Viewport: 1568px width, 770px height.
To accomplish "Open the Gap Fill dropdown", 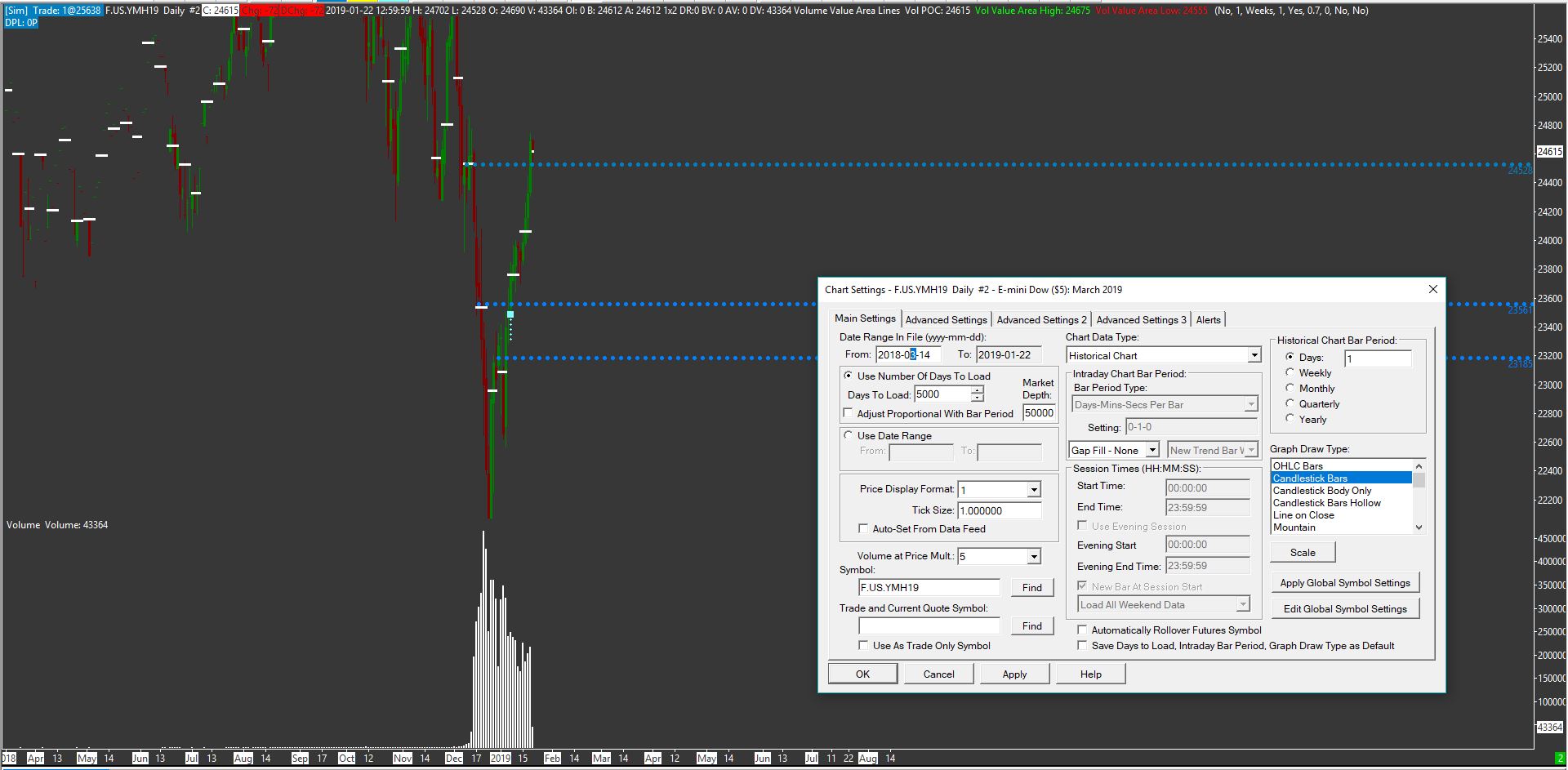I will 1151,450.
